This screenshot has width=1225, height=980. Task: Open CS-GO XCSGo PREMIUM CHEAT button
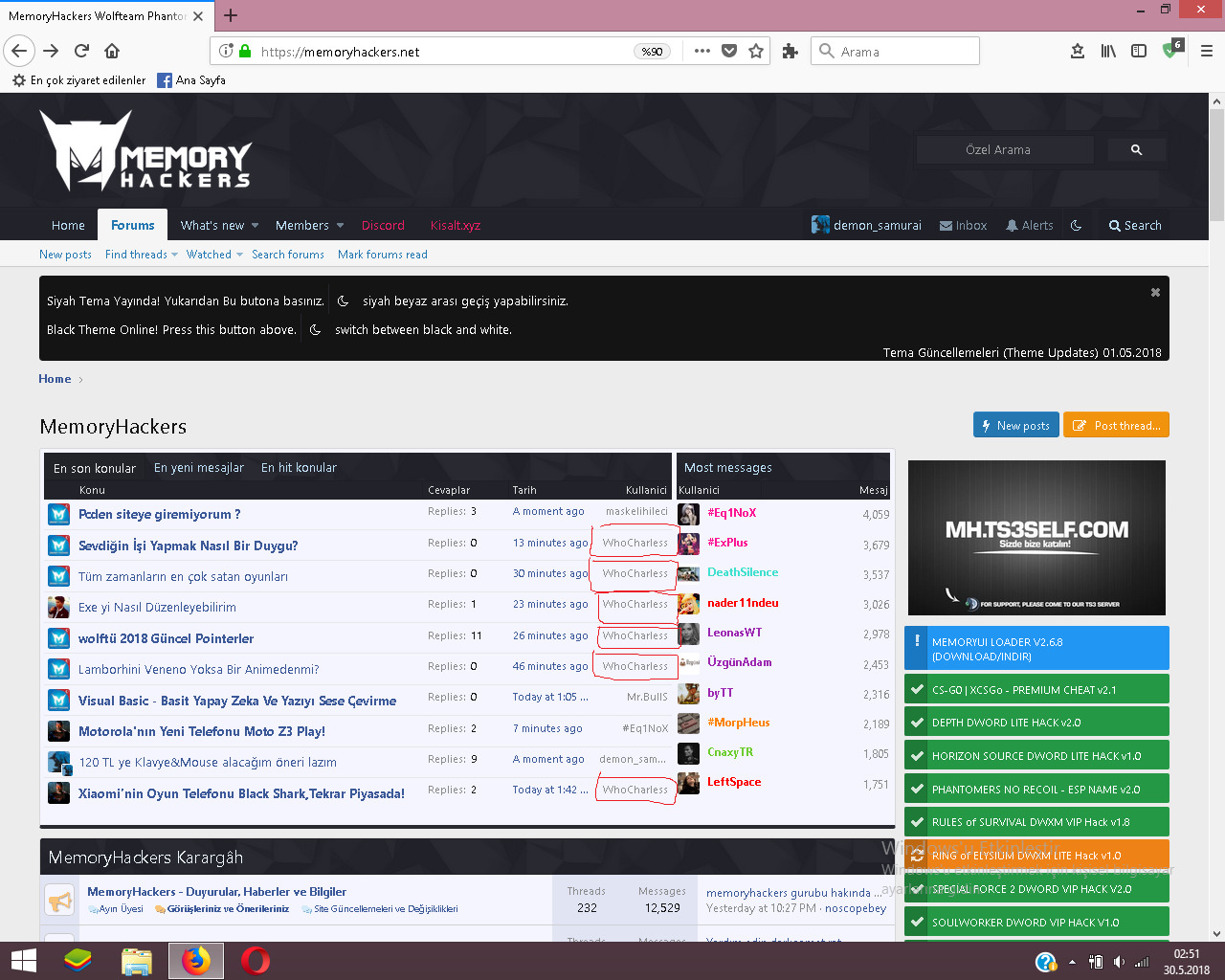click(1036, 689)
